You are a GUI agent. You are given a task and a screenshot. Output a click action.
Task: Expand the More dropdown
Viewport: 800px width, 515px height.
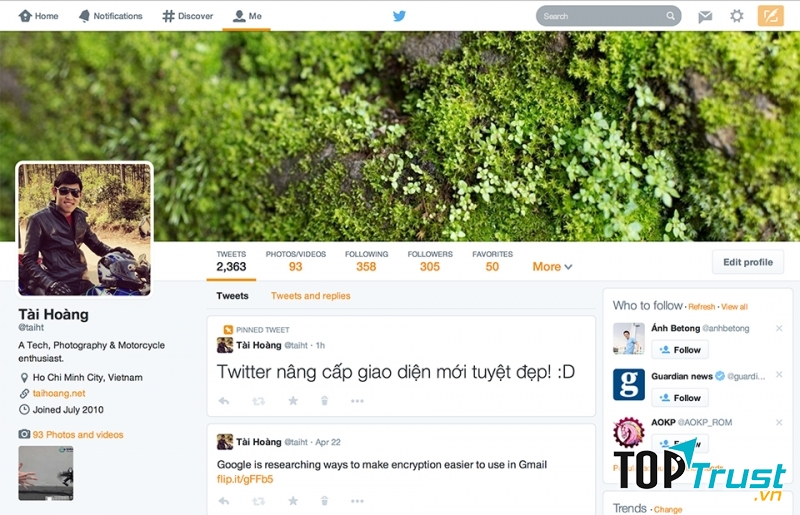[552, 266]
